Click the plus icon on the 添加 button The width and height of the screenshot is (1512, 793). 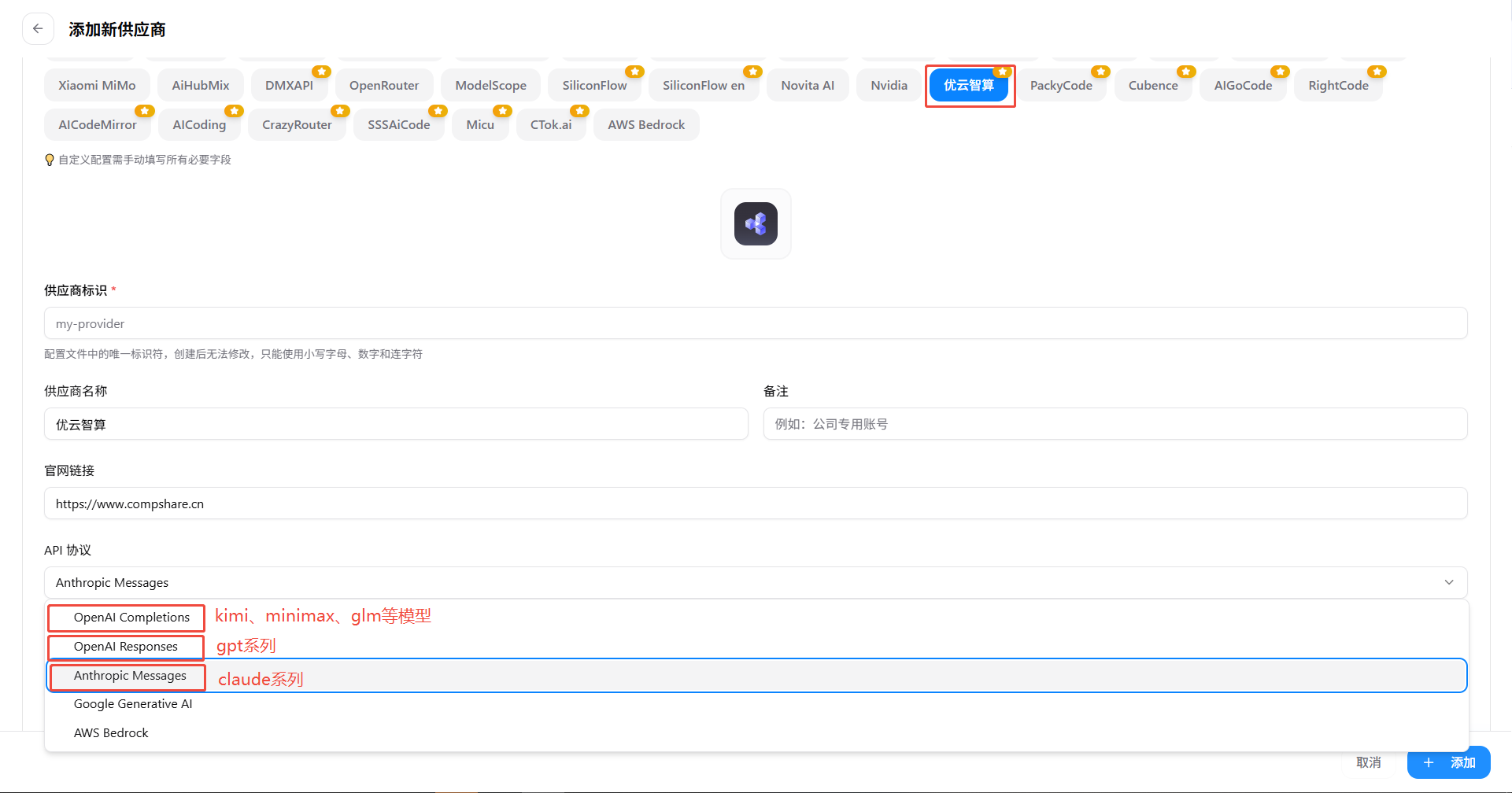click(1429, 762)
